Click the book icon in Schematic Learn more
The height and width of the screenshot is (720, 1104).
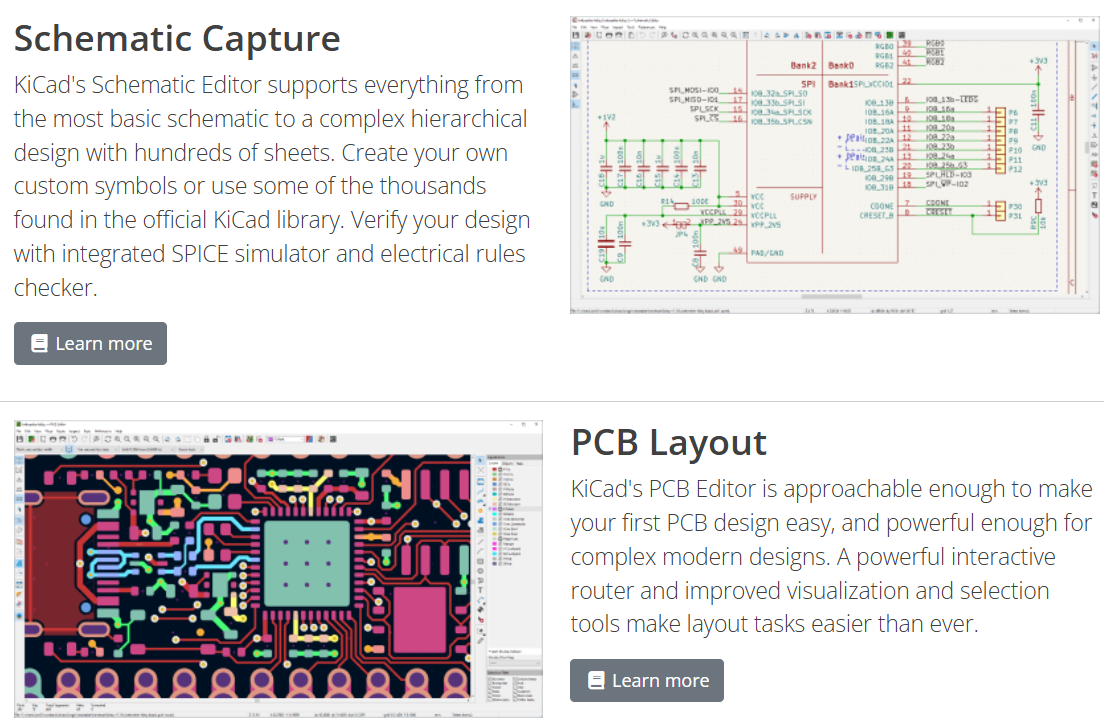40,344
